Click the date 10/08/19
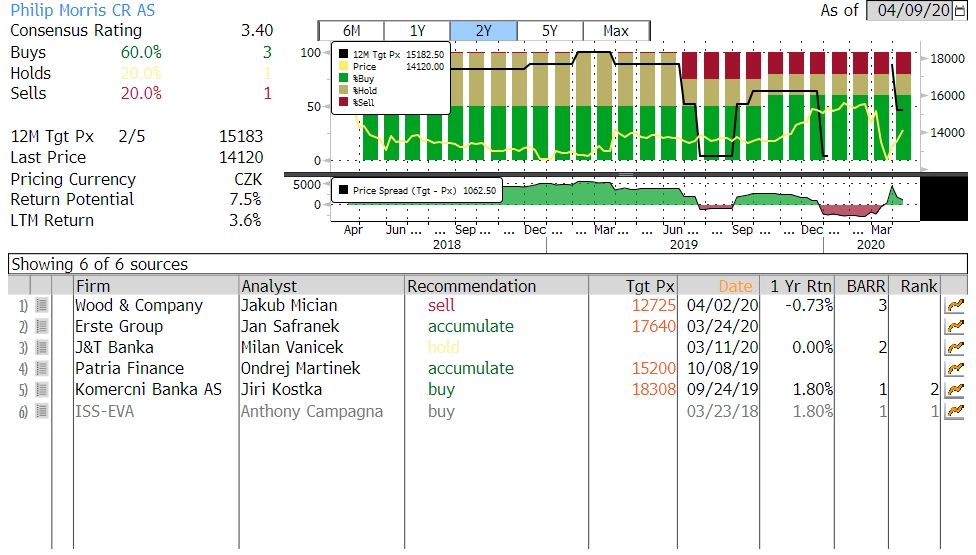Image resolution: width=976 pixels, height=555 pixels. click(x=723, y=369)
